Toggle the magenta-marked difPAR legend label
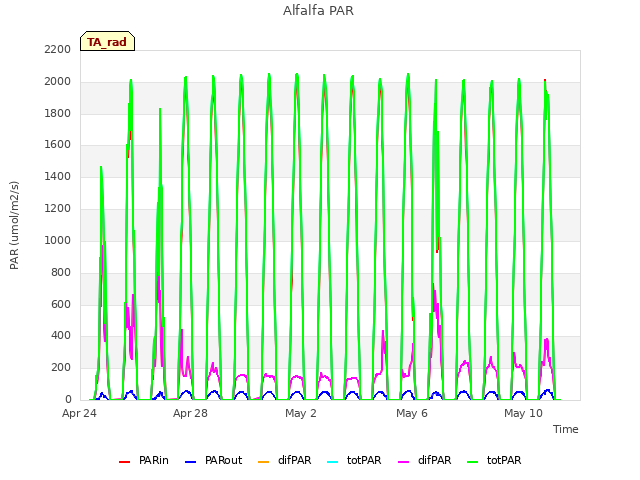The height and width of the screenshot is (480, 640). (x=435, y=460)
